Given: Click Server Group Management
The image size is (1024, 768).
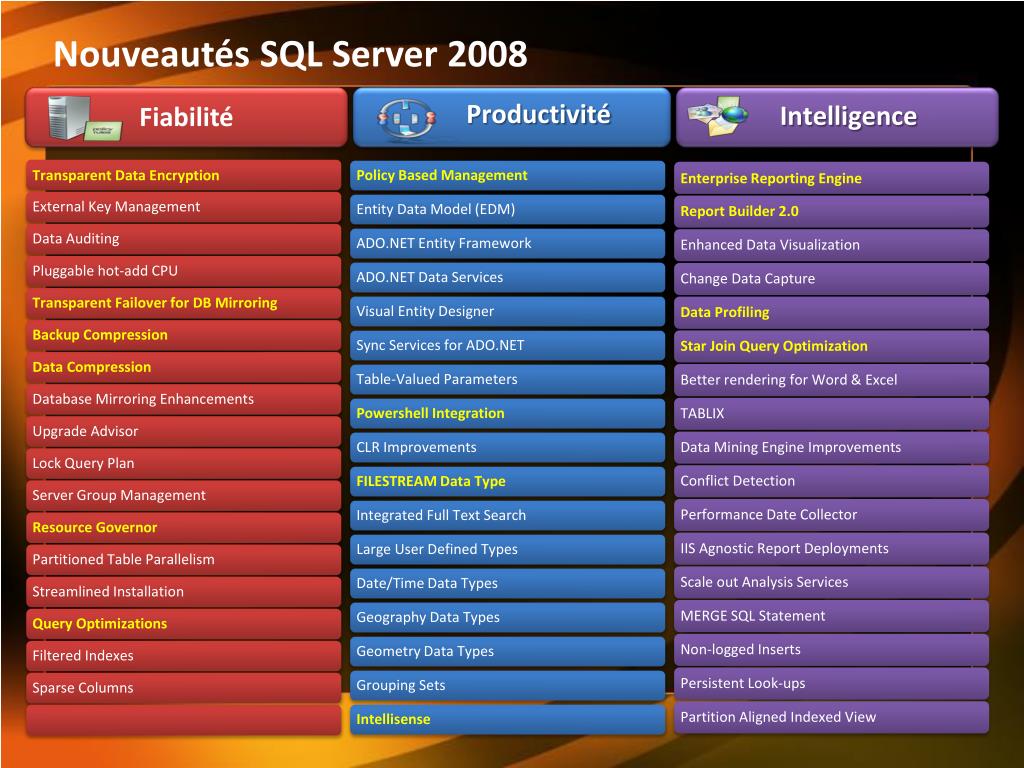Looking at the screenshot, I should click(184, 495).
